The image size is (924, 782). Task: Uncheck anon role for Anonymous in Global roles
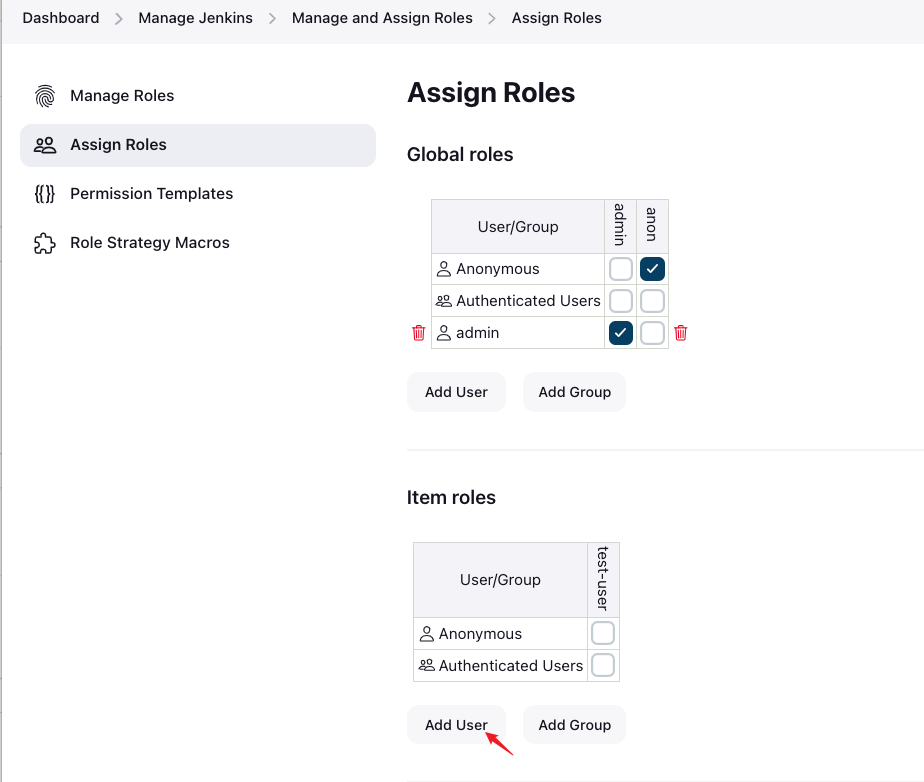tap(652, 269)
